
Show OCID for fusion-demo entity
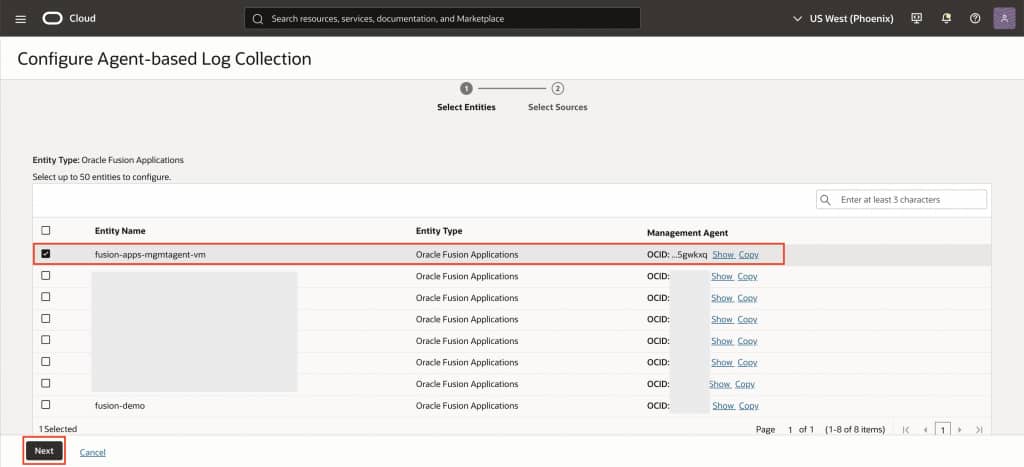(x=723, y=406)
